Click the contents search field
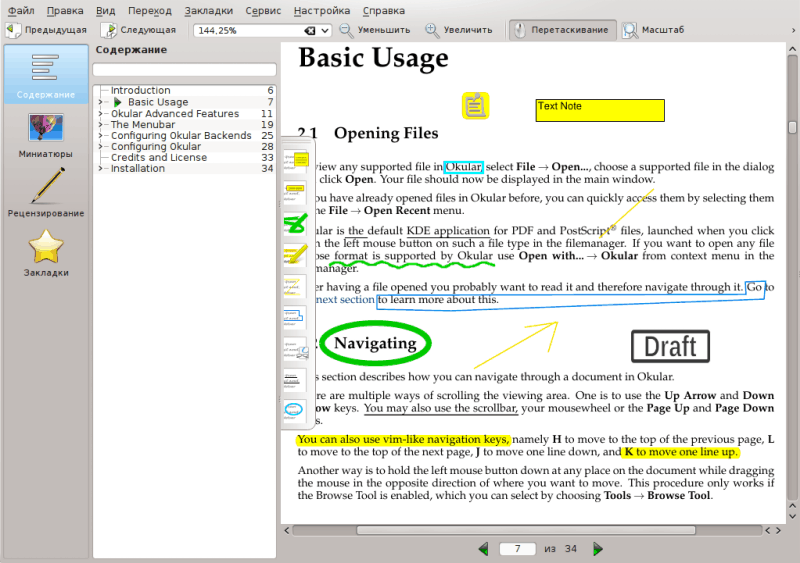This screenshot has width=800, height=563. [184, 70]
